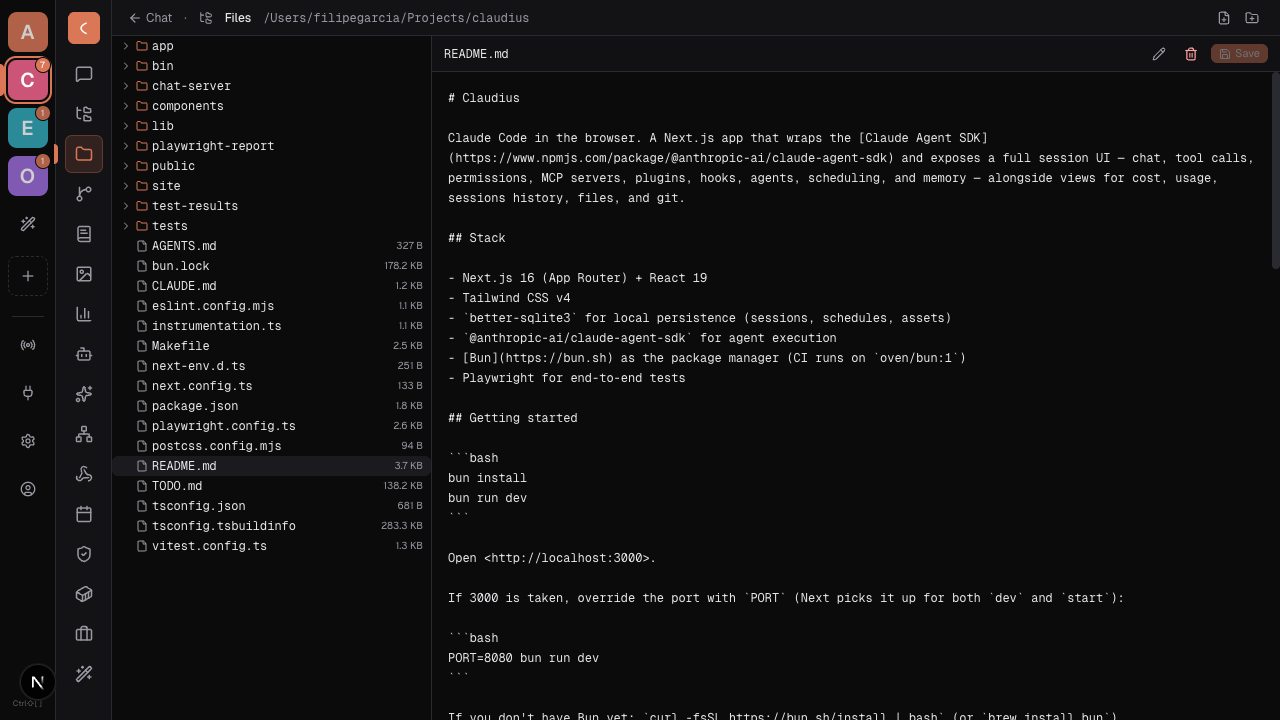This screenshot has width=1280, height=720.
Task: Open the sparkles icon in sidebar
Action: click(x=84, y=394)
